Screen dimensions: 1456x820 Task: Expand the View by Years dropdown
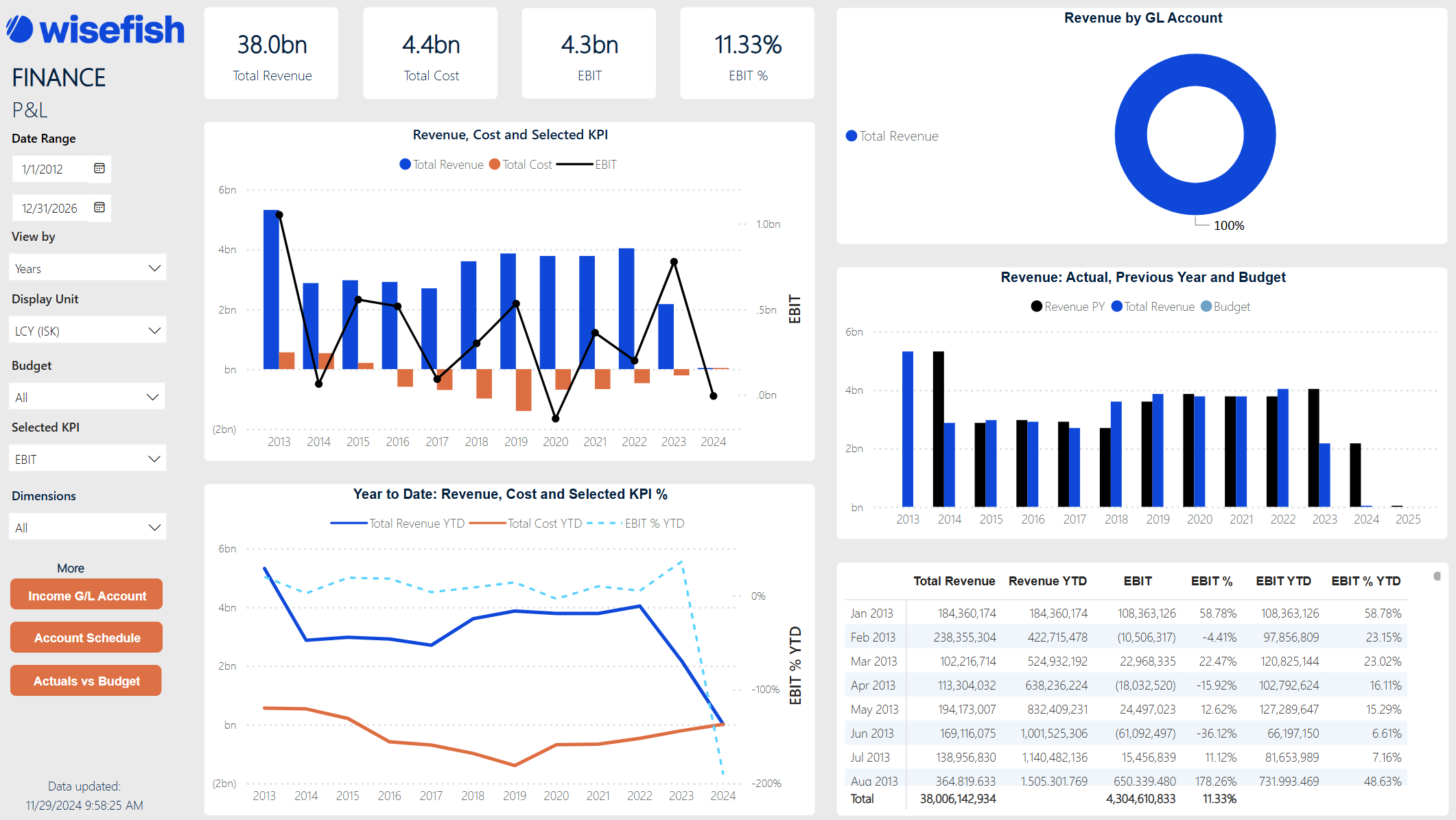click(x=87, y=268)
